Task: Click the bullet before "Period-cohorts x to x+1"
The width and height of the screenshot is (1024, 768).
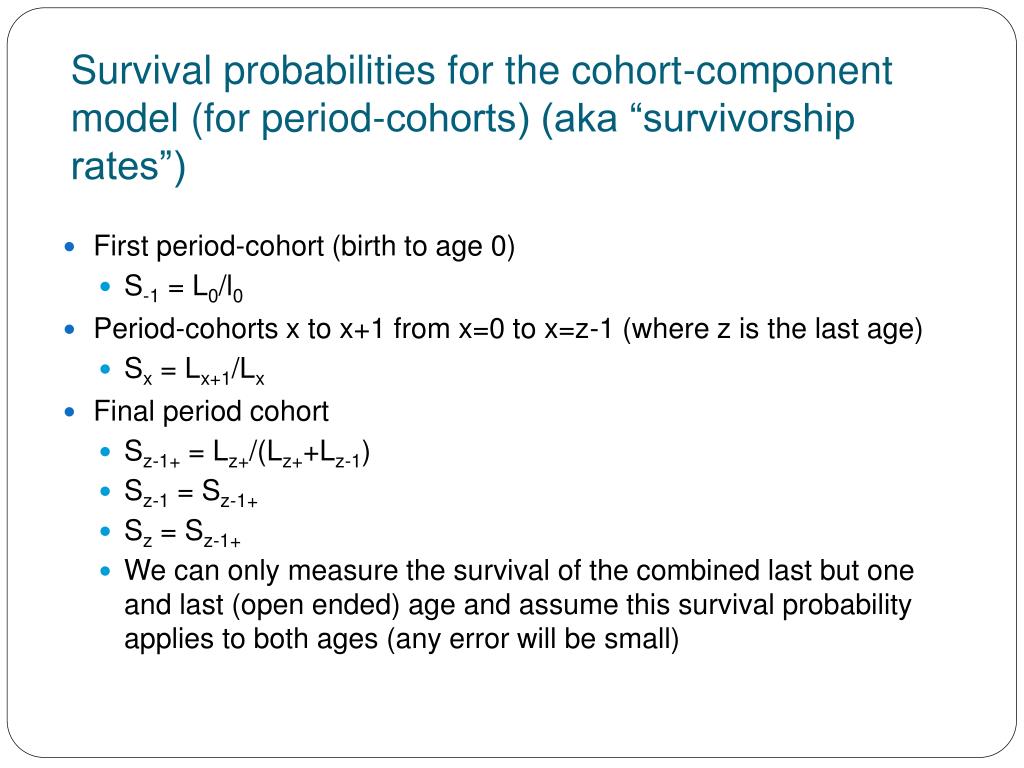Action: (x=71, y=329)
